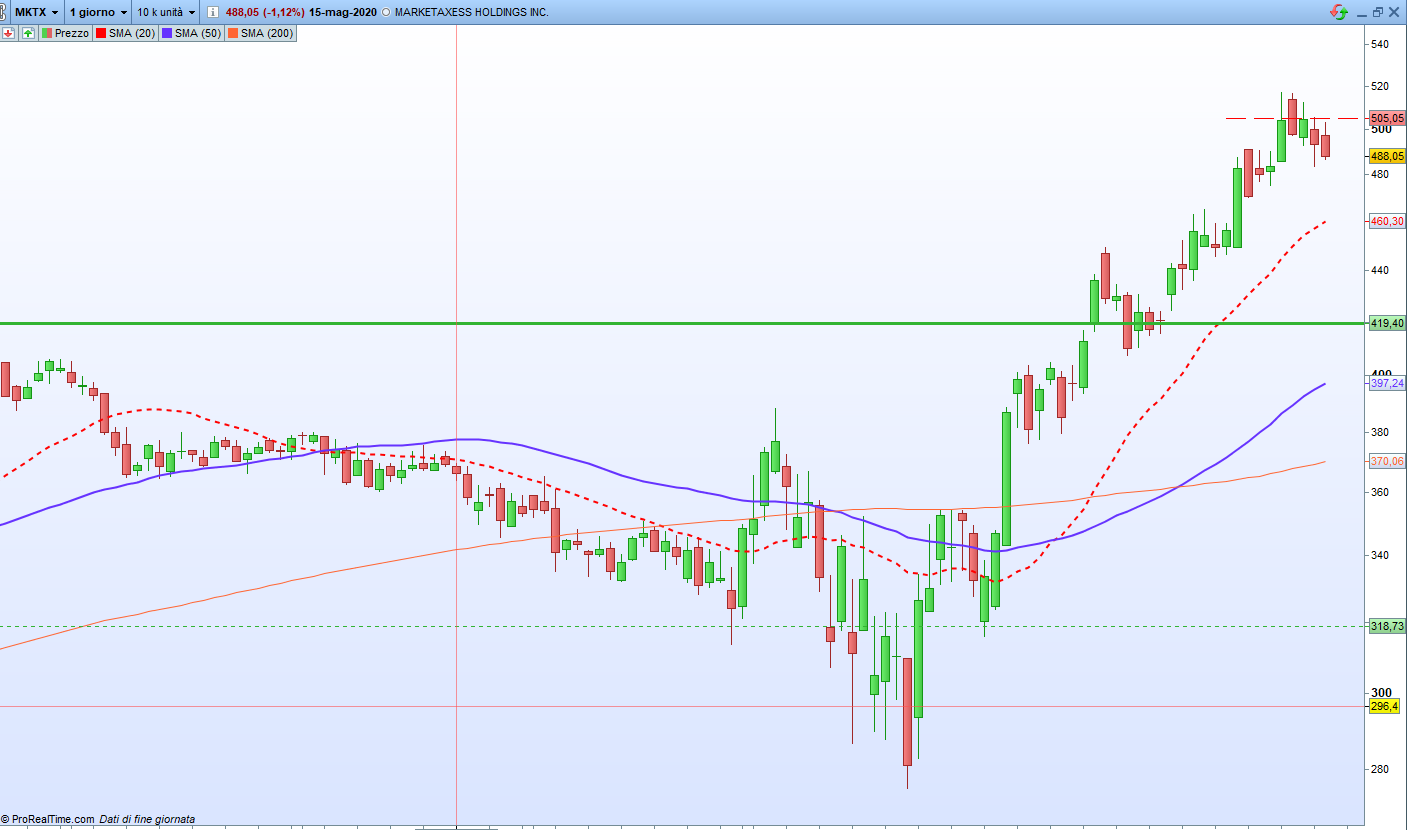Select the 397,24 SMA value label

pyautogui.click(x=1387, y=383)
